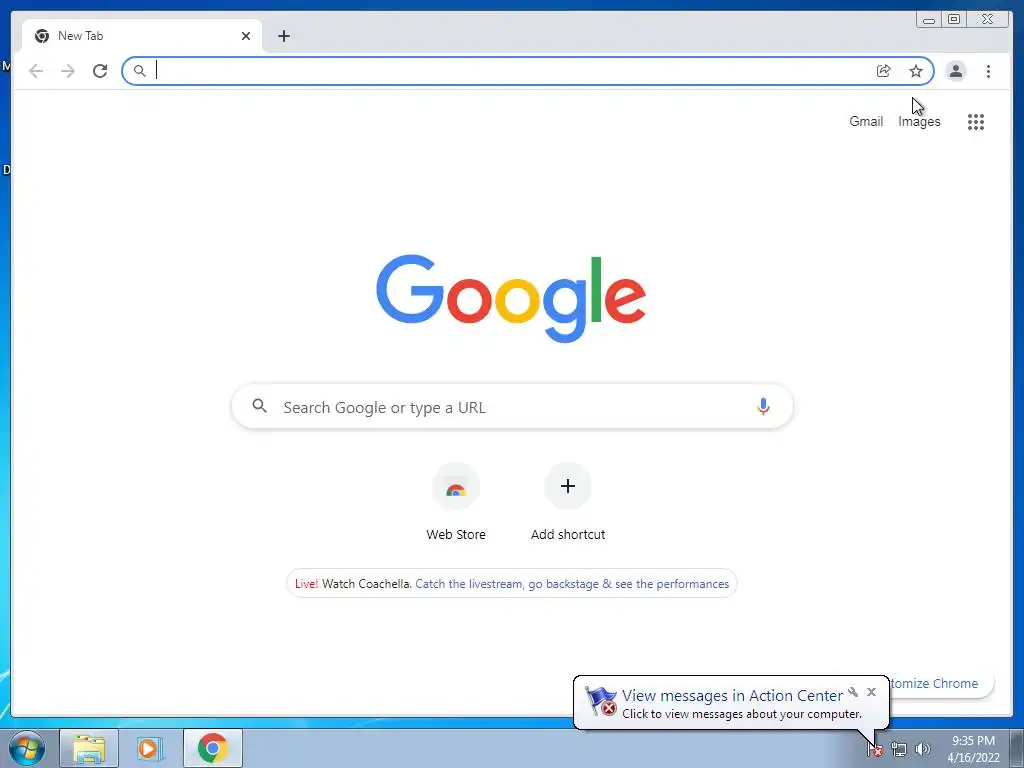Image resolution: width=1024 pixels, height=768 pixels.
Task: Open the Chrome profile avatar
Action: point(955,71)
